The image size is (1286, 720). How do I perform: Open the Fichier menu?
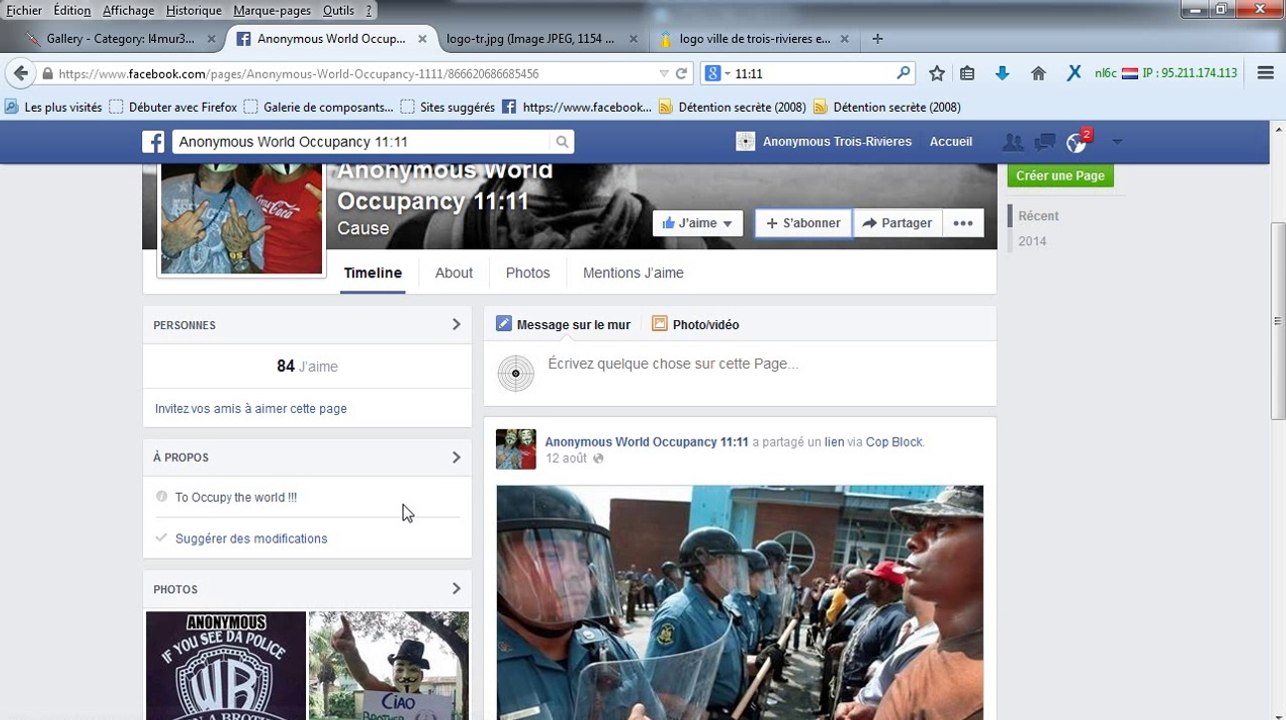[x=24, y=11]
